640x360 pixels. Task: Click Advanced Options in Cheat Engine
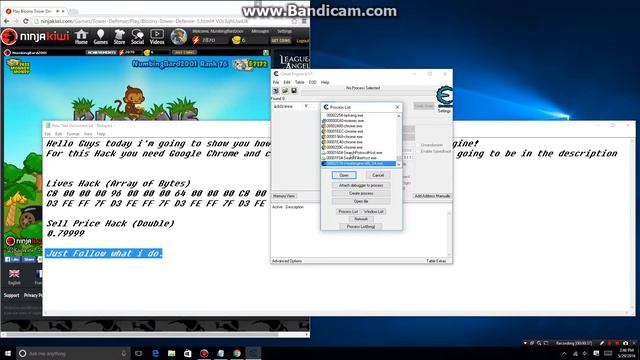pyautogui.click(x=287, y=261)
